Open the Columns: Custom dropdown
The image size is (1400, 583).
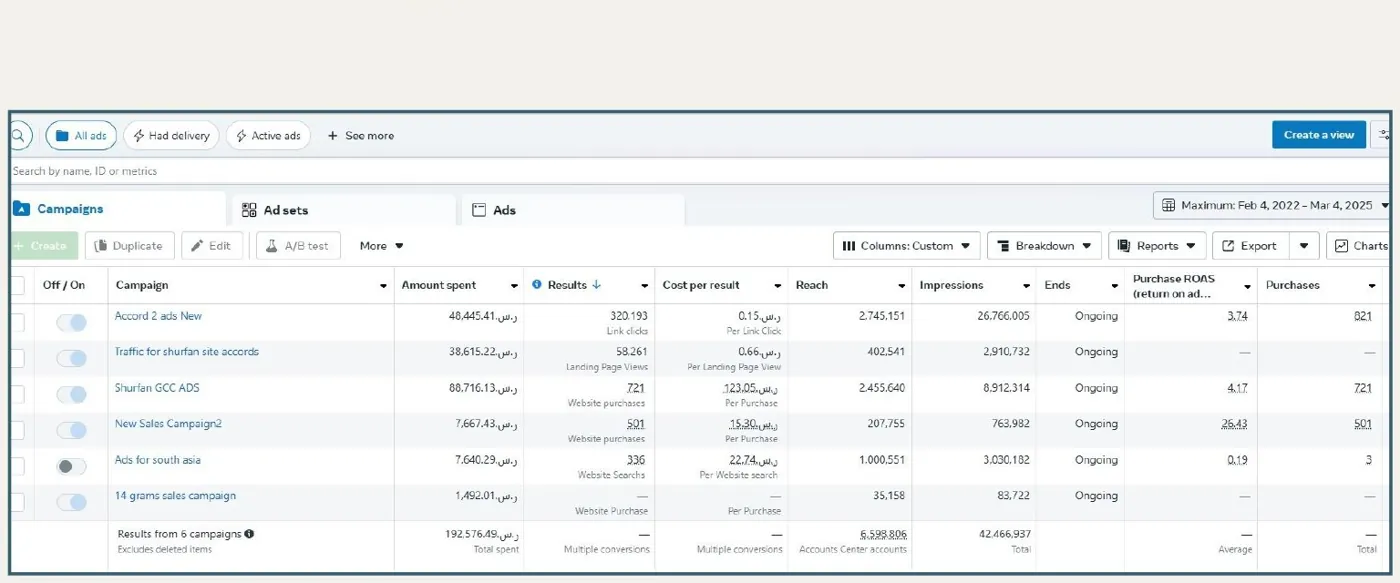coord(906,246)
